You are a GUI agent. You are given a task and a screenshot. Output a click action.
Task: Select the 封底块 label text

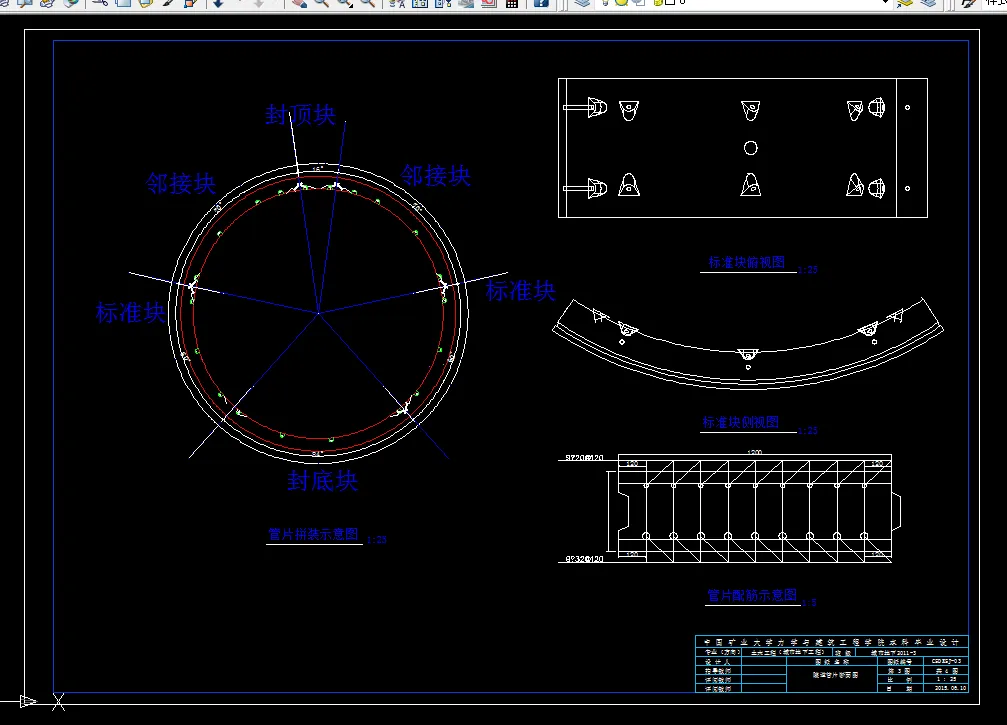coord(322,480)
